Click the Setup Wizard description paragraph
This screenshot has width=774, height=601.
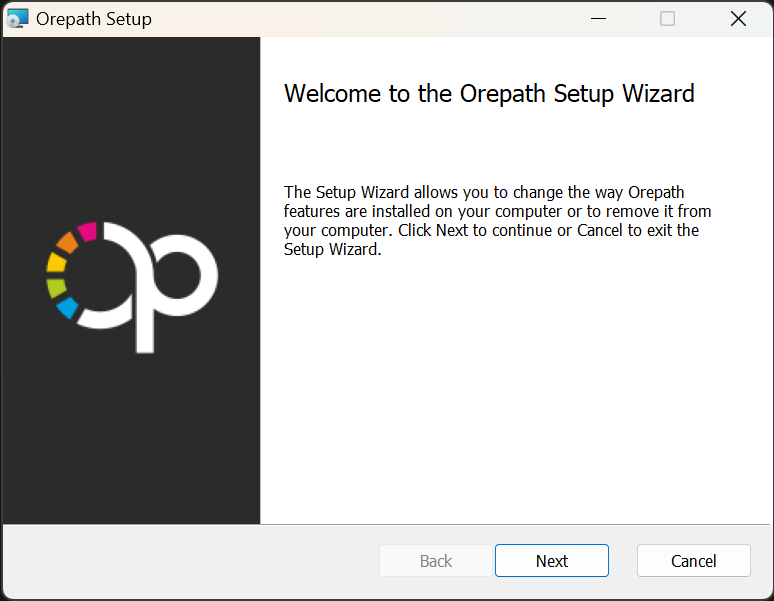(497, 221)
